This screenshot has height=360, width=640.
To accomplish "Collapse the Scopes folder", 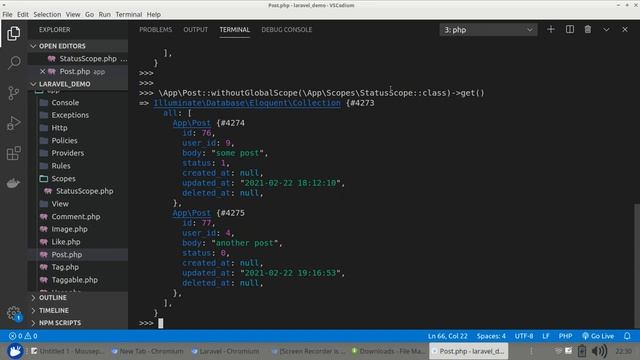I will (x=63, y=178).
